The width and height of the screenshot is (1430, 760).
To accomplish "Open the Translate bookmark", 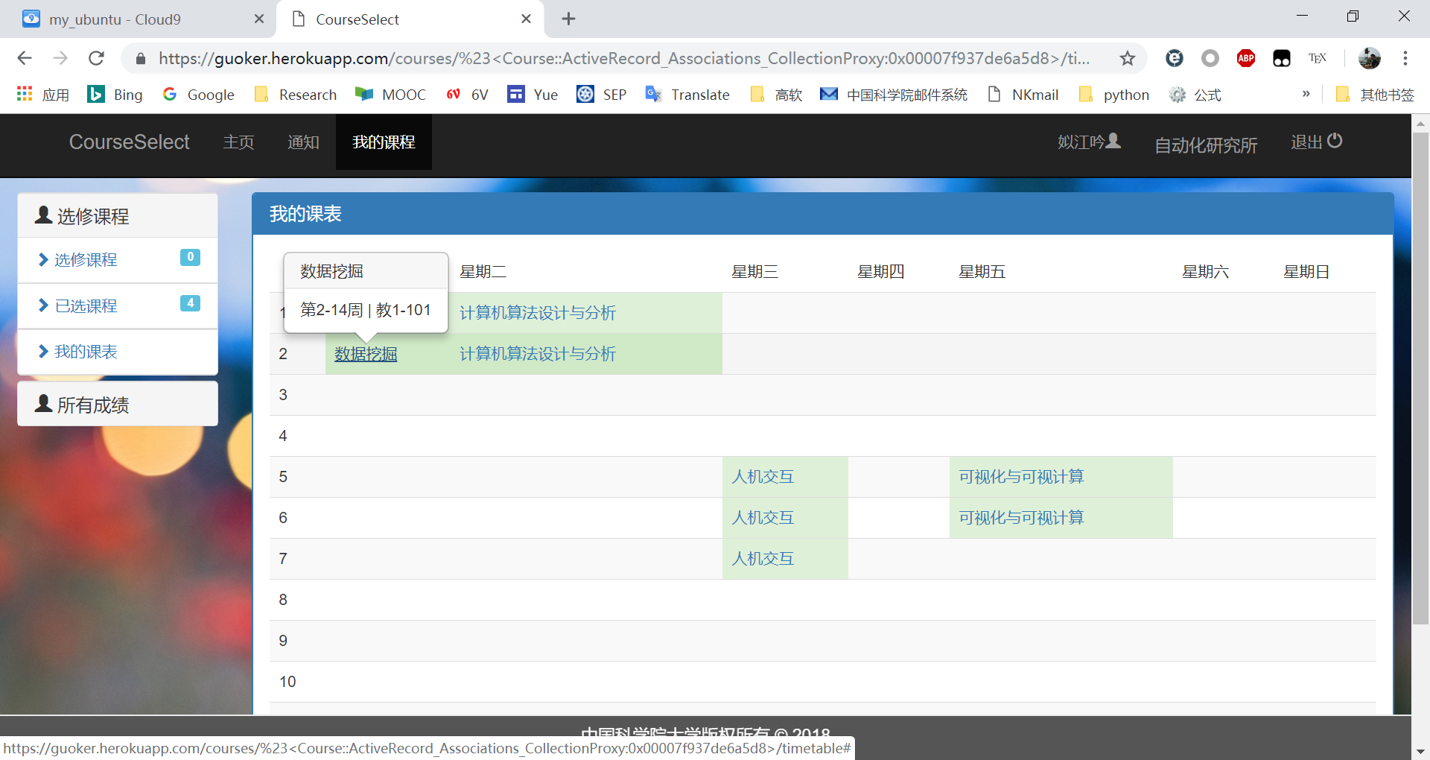I will point(687,94).
